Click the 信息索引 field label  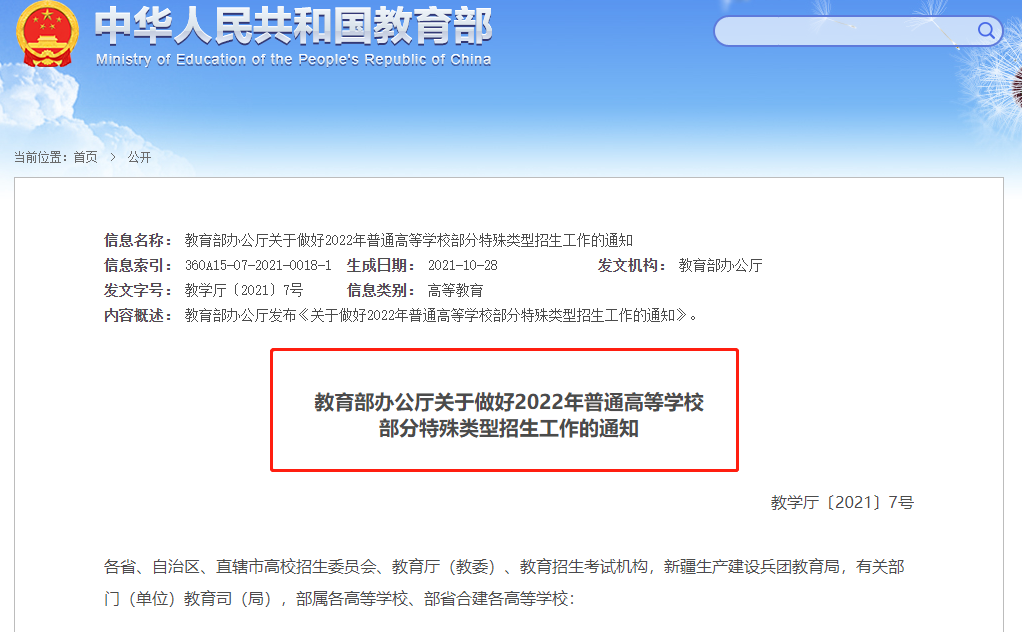click(138, 265)
